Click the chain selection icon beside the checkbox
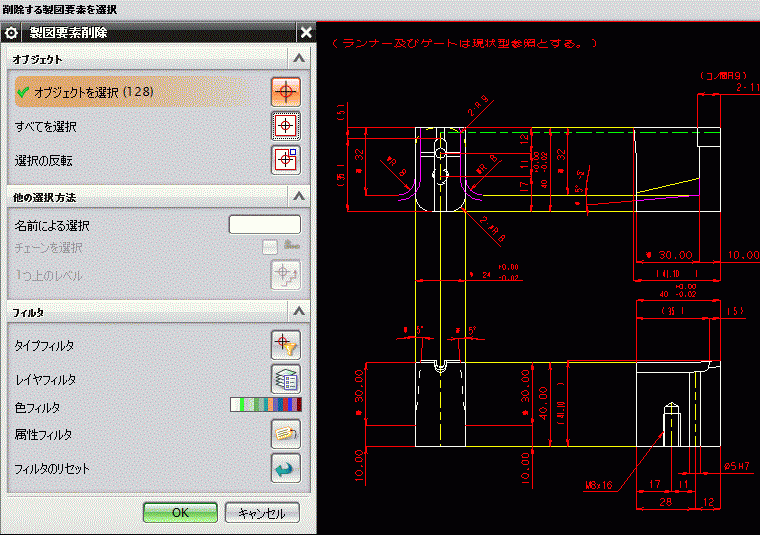Viewport: 760px width, 535px height. pos(292,246)
